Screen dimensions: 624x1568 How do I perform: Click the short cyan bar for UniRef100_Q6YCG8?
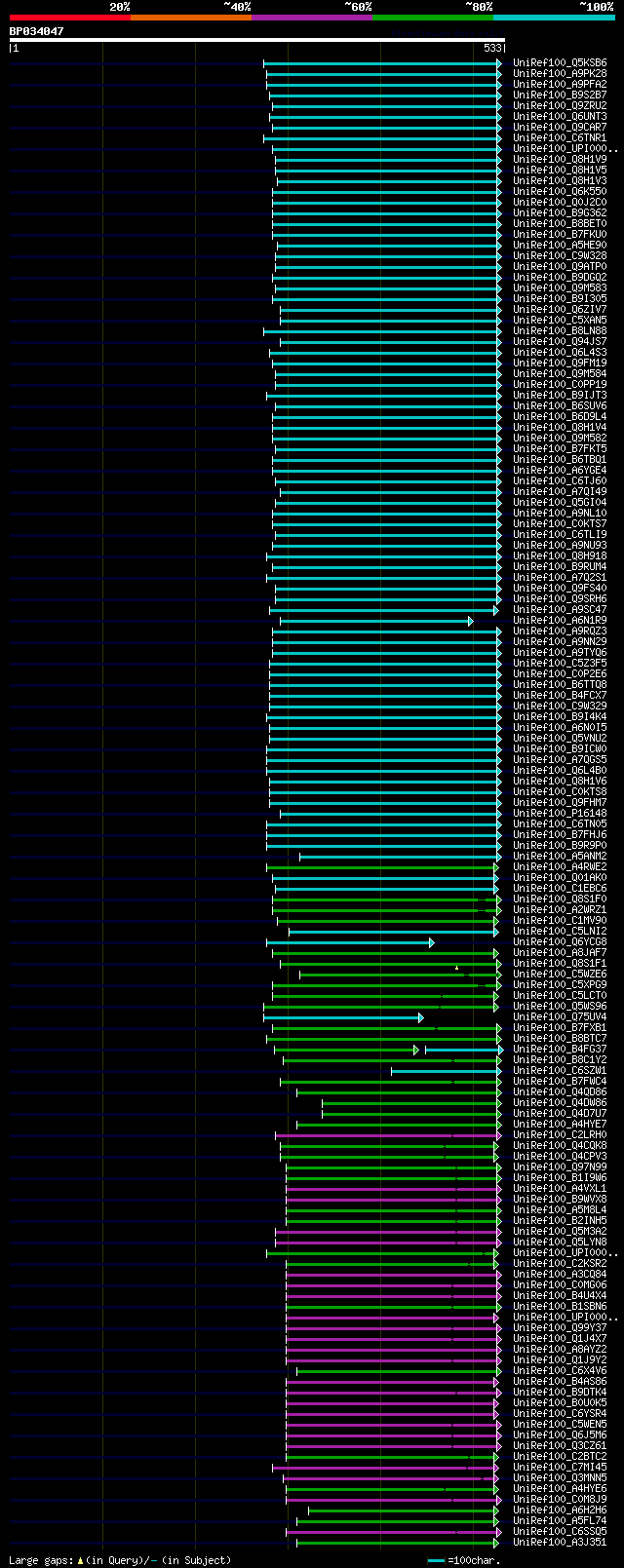pyautogui.click(x=350, y=942)
